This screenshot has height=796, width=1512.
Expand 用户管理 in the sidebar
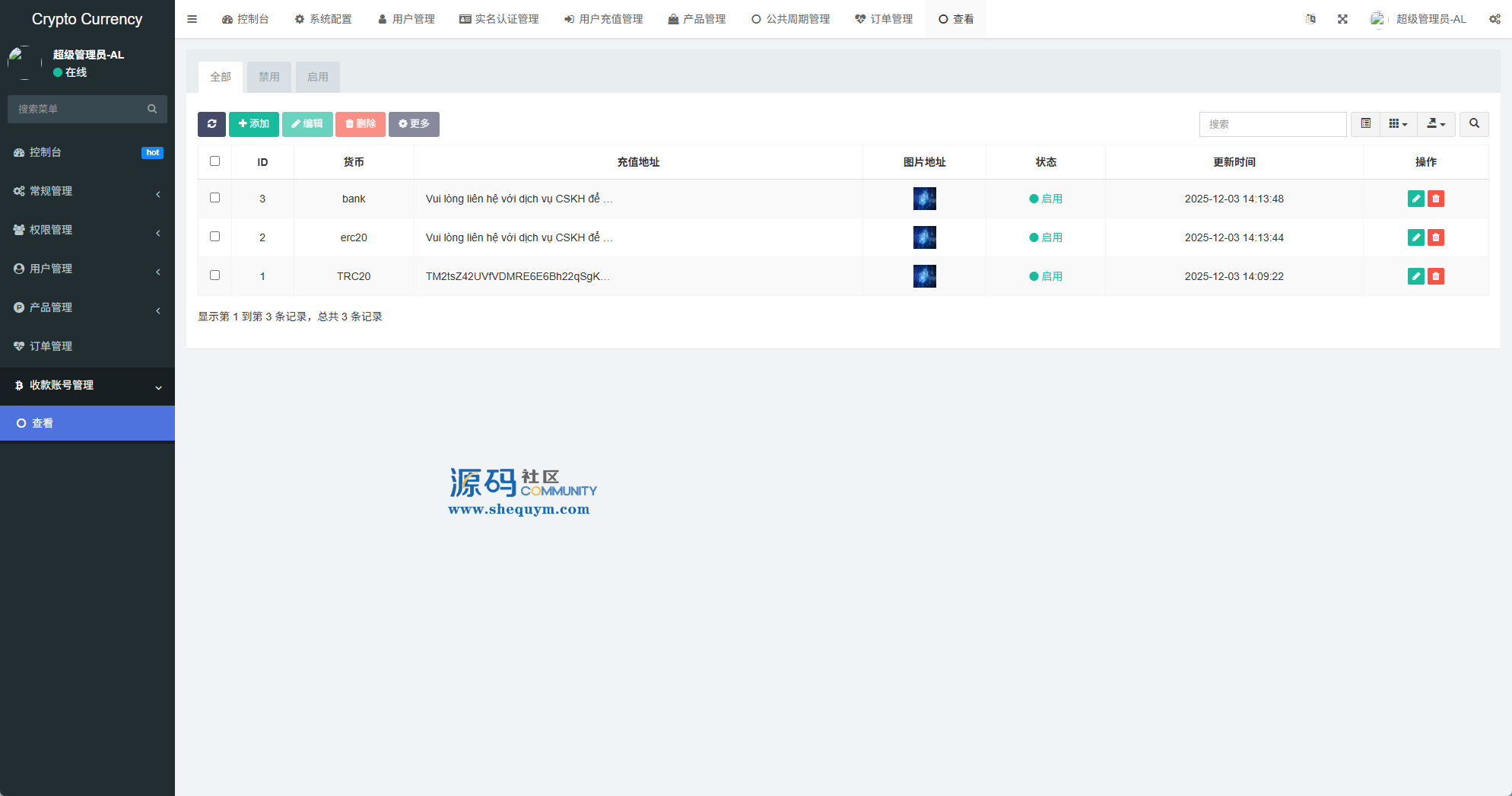(x=87, y=269)
